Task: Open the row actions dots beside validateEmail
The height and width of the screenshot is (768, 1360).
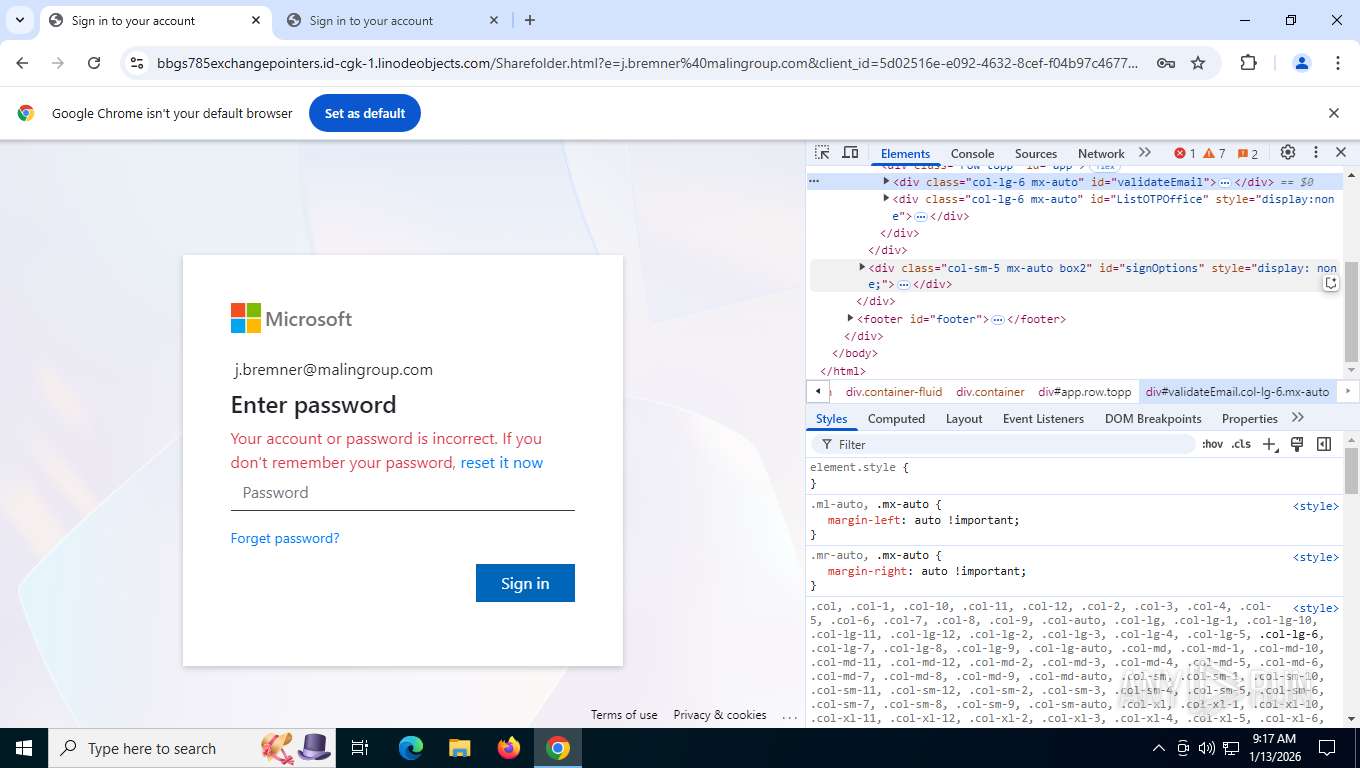Action: pyautogui.click(x=814, y=181)
